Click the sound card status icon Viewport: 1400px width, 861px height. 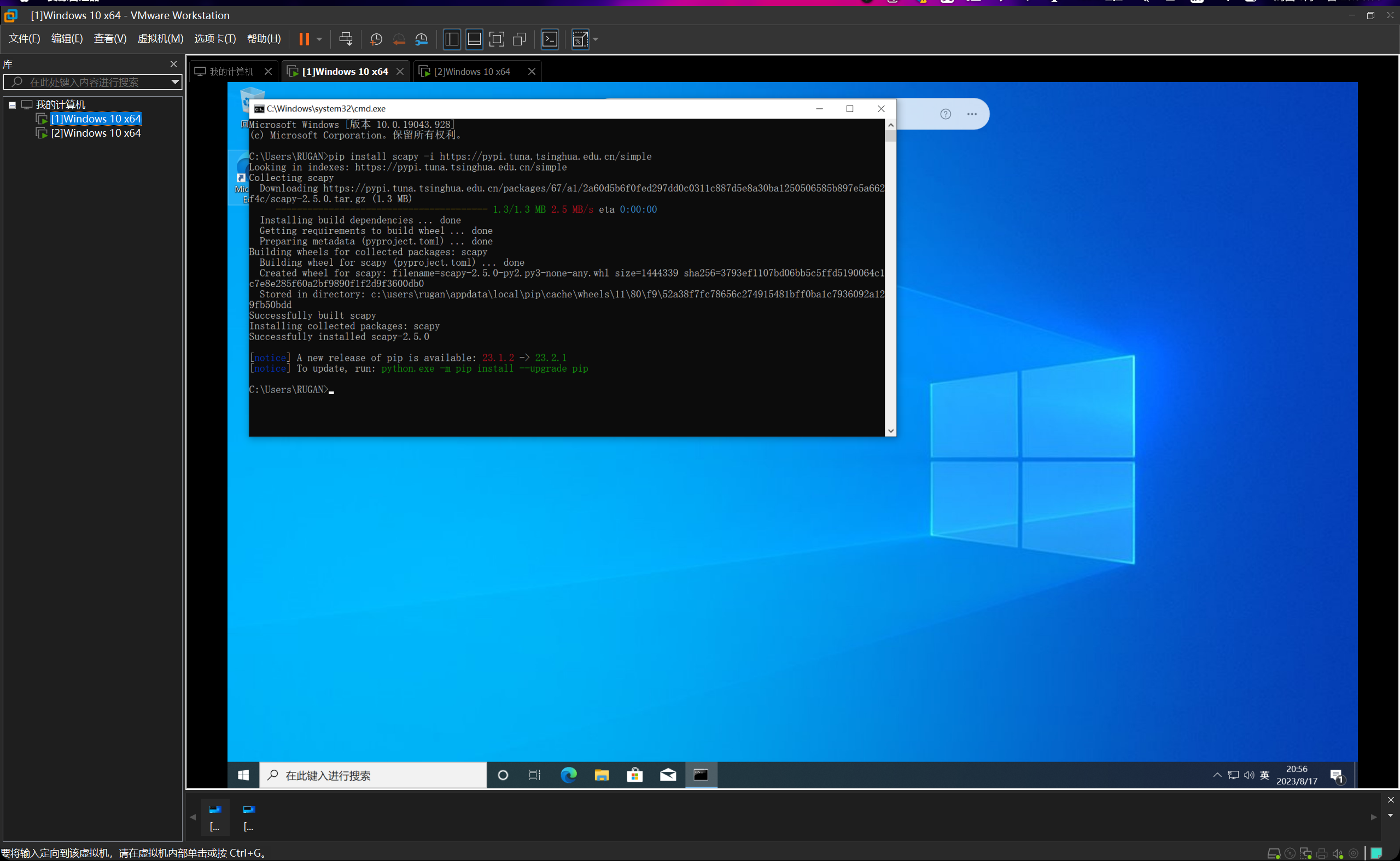tap(1338, 853)
